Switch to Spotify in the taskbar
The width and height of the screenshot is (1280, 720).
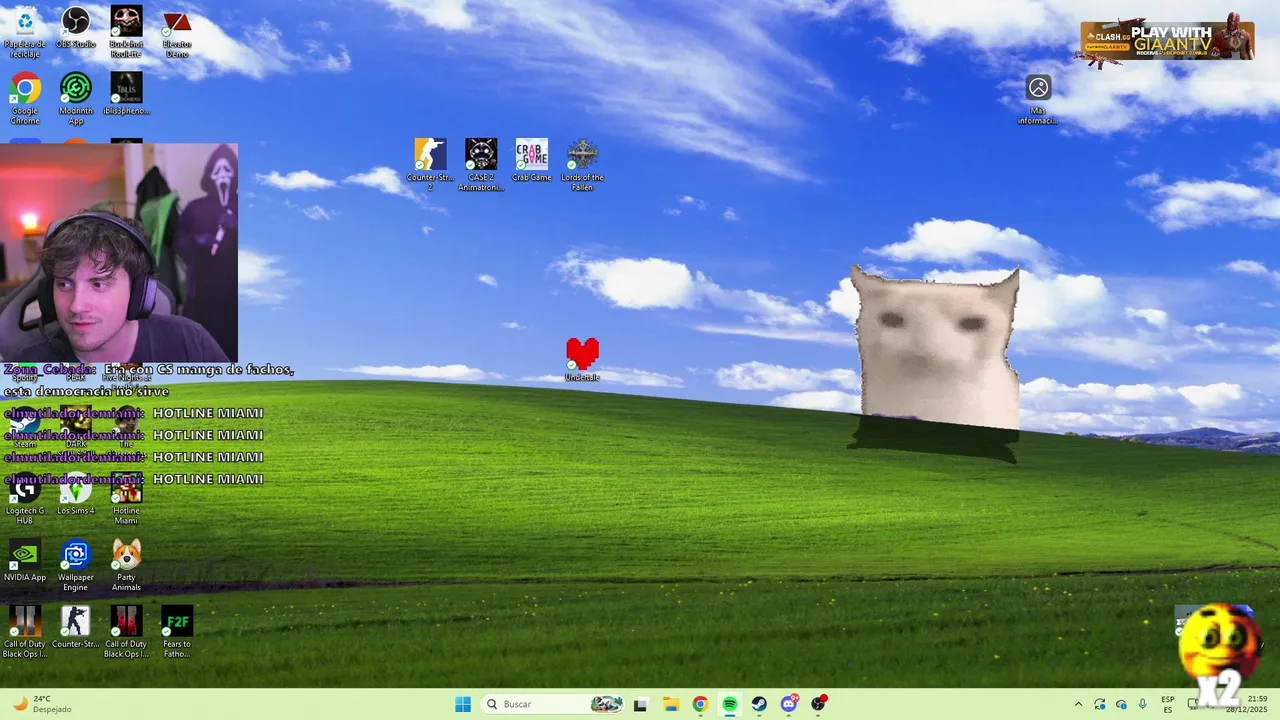[730, 704]
